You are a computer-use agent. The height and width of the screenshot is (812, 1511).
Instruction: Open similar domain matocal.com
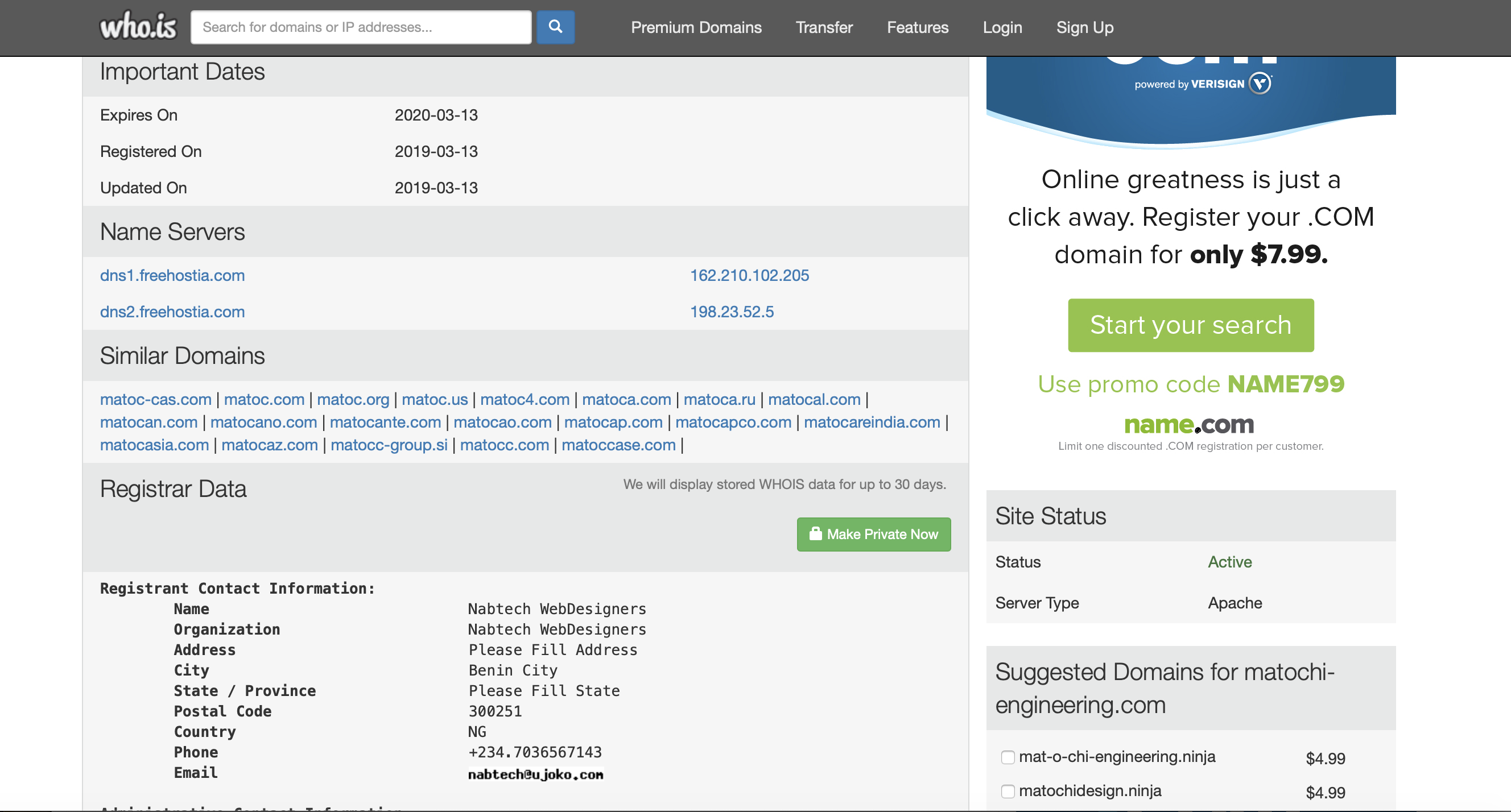coord(814,399)
